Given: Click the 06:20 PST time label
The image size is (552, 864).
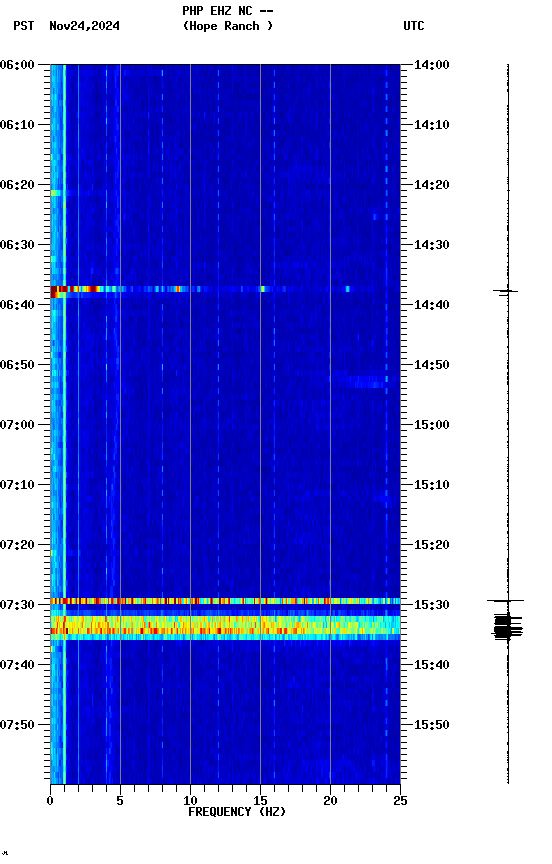Looking at the screenshot, I should click(x=17, y=185).
